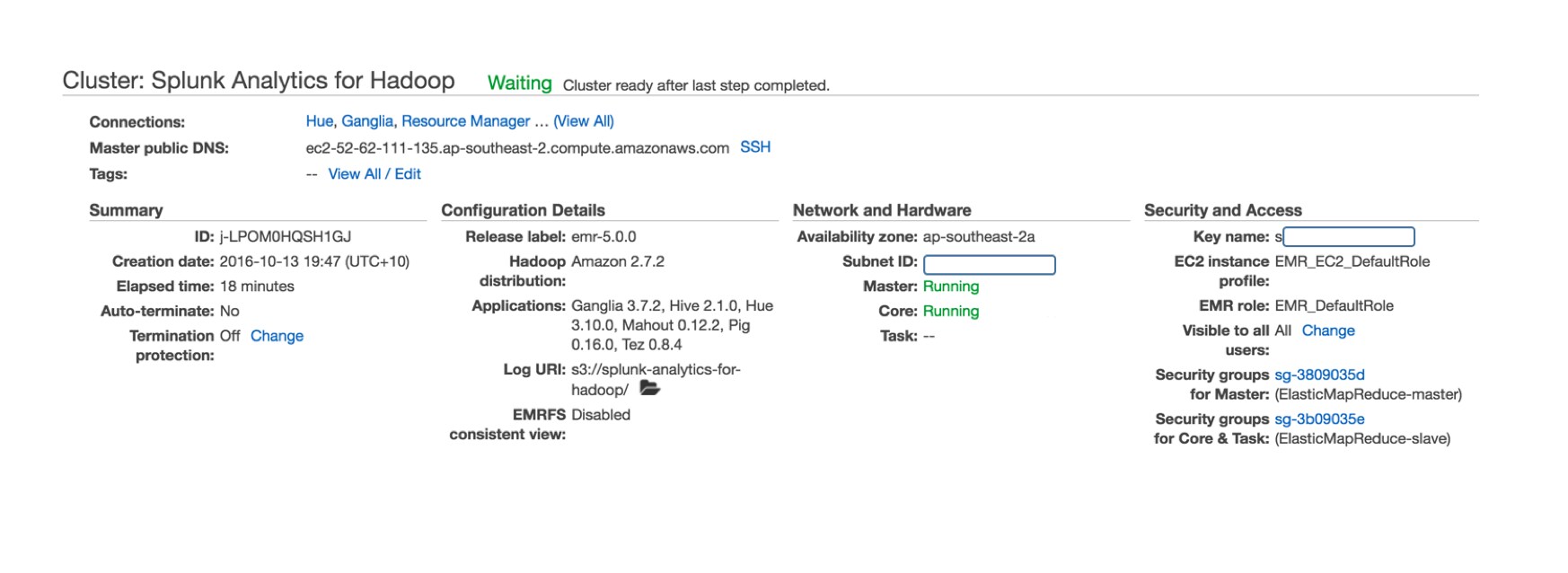This screenshot has width=1568, height=573.
Task: Change the Termination protection setting
Action: point(277,336)
